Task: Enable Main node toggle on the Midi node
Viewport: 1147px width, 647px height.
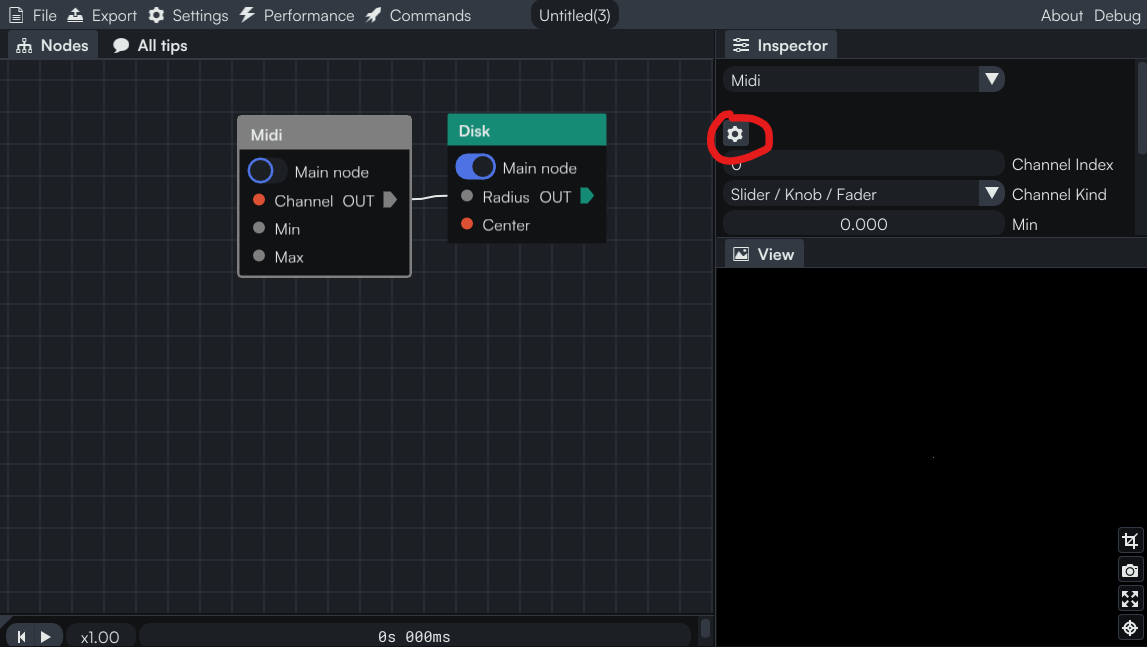Action: [x=267, y=171]
